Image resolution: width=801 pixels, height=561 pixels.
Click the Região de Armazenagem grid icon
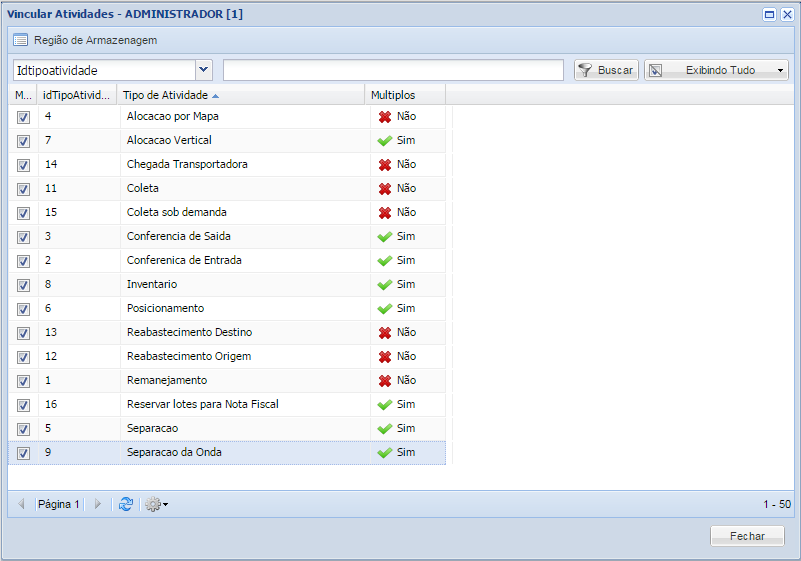[x=20, y=40]
